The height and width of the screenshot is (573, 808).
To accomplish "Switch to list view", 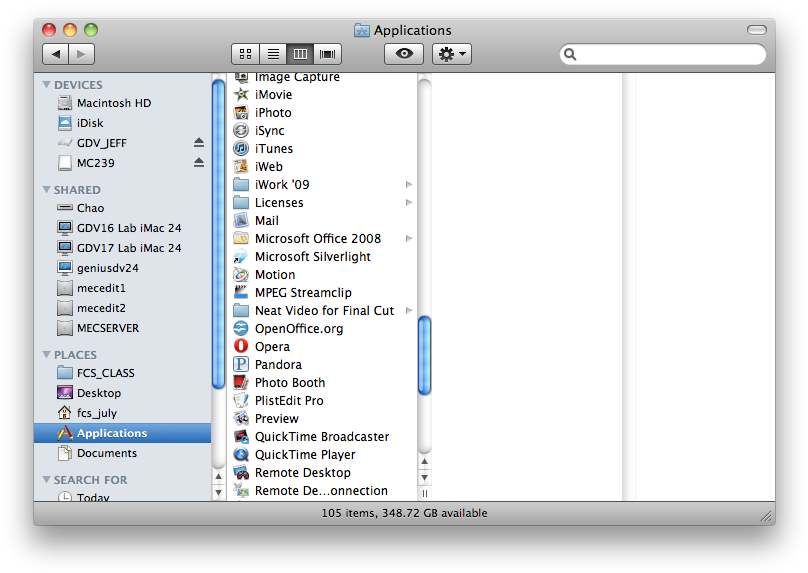I will [x=273, y=54].
